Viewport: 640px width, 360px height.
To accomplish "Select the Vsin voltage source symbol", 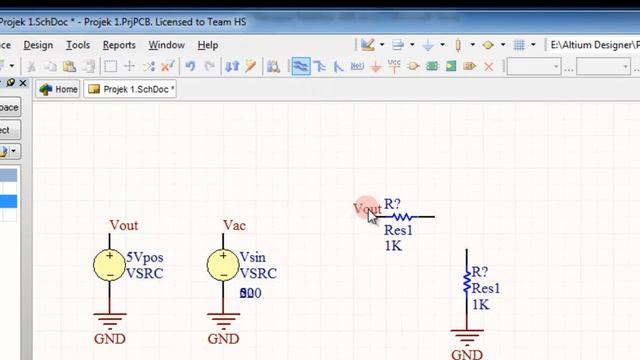I will pyautogui.click(x=223, y=265).
